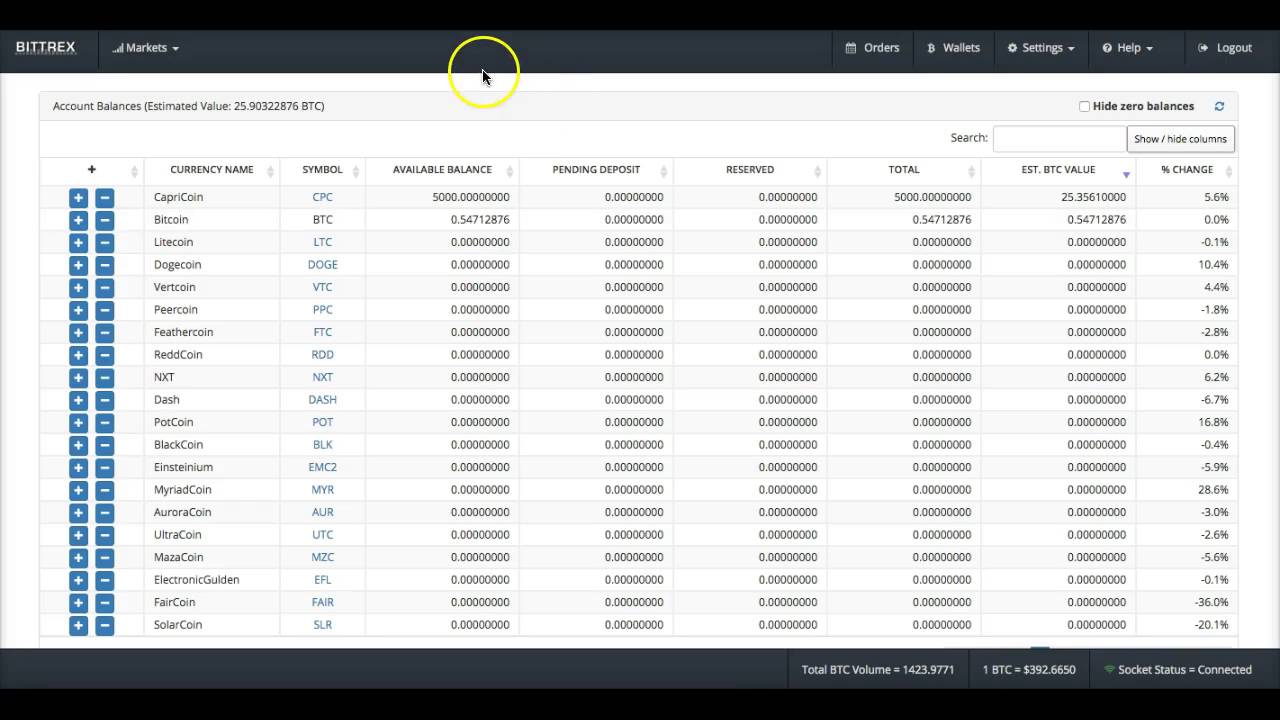Open deposit for Litecoin via plus icon

pyautogui.click(x=78, y=243)
